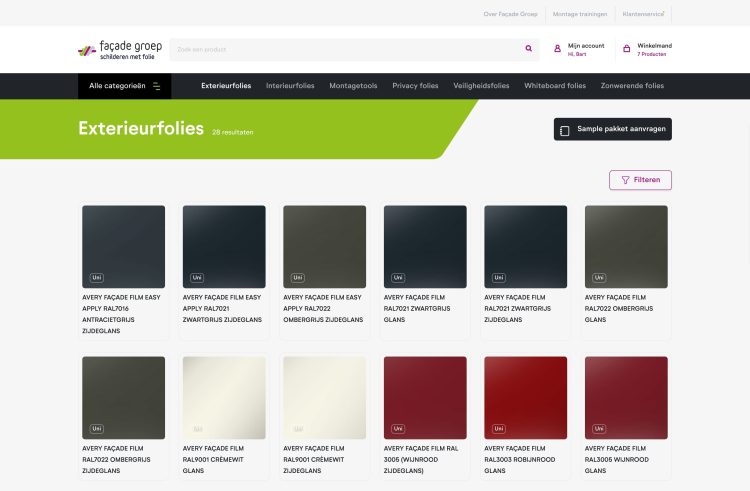Image resolution: width=750 pixels, height=491 pixels.
Task: Open the Filteren button
Action: click(x=640, y=180)
